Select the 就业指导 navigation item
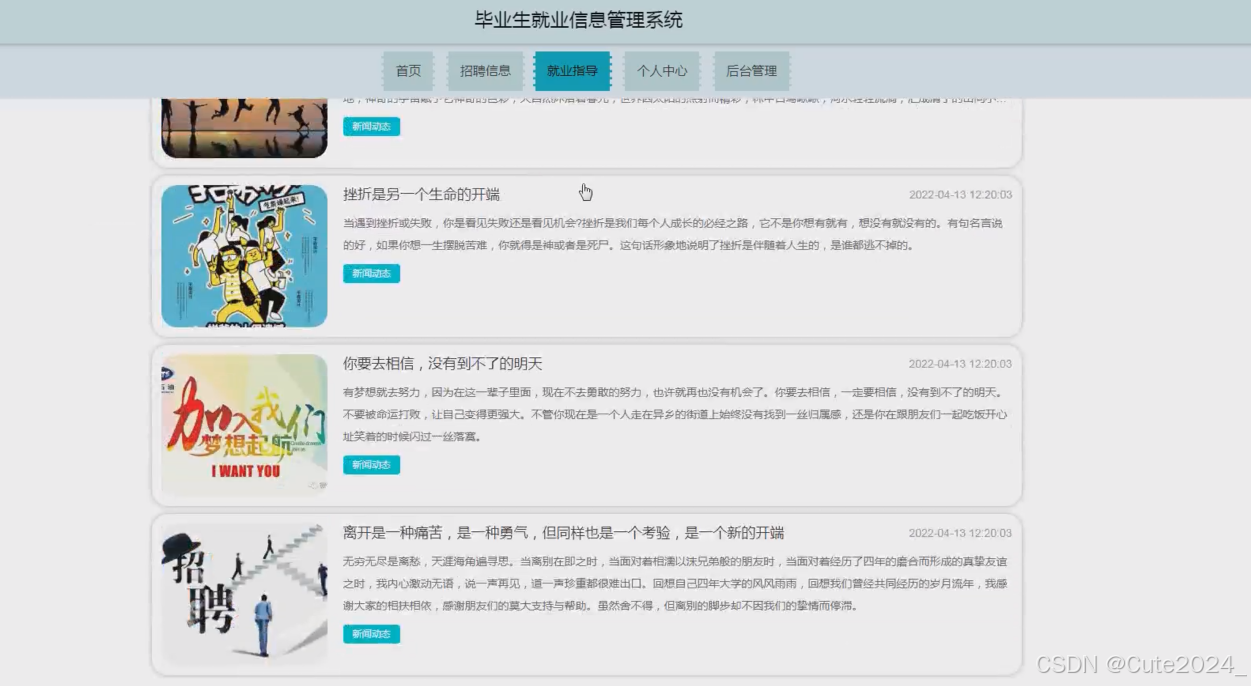The width and height of the screenshot is (1251, 686). [571, 71]
